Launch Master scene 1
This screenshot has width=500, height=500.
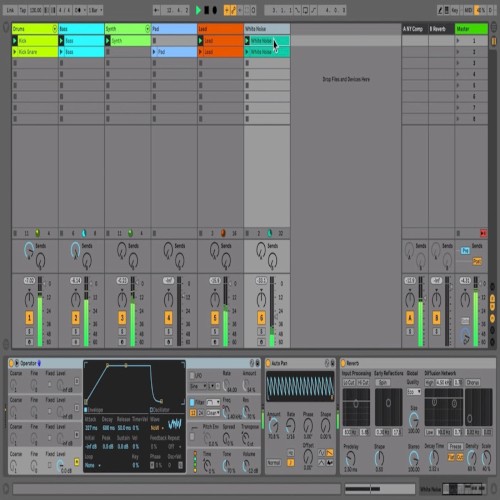(x=458, y=41)
